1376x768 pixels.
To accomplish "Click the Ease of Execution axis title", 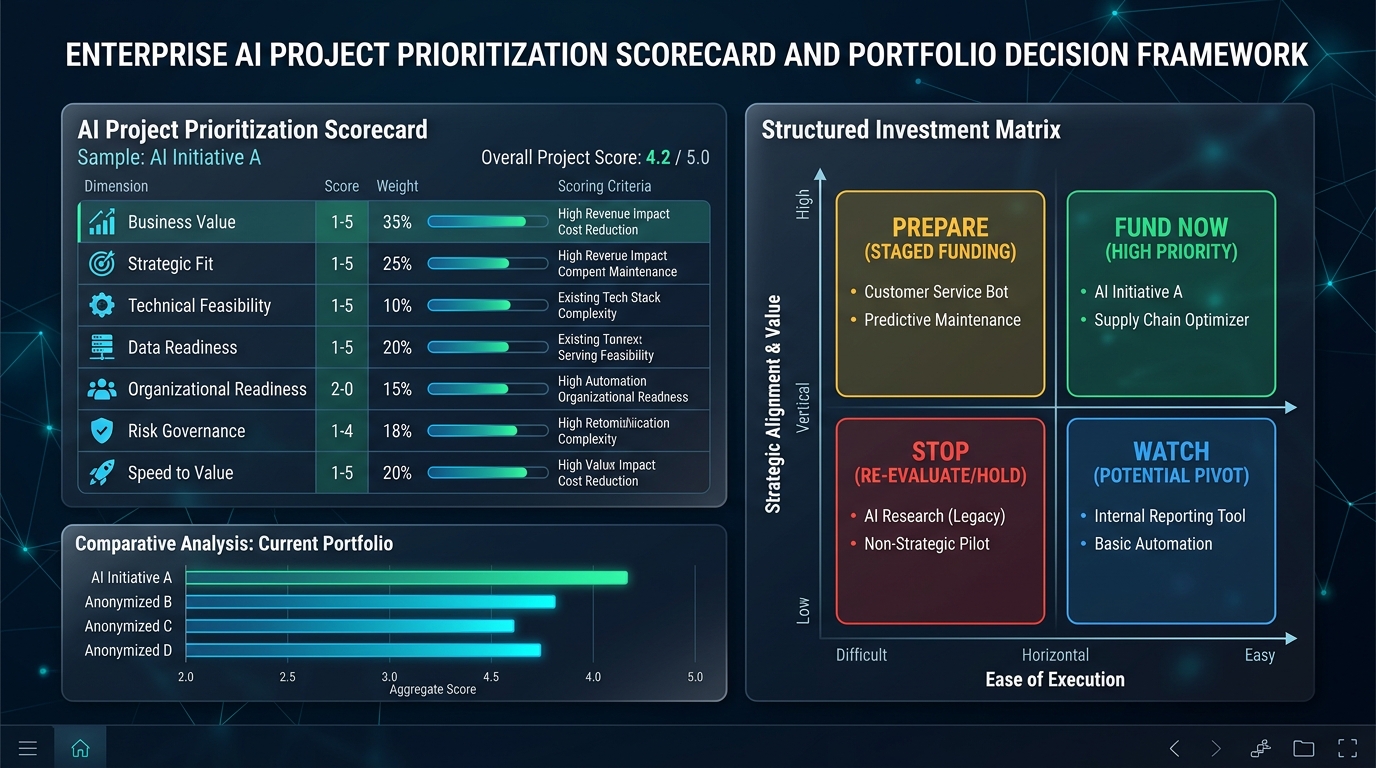I will pos(1055,680).
